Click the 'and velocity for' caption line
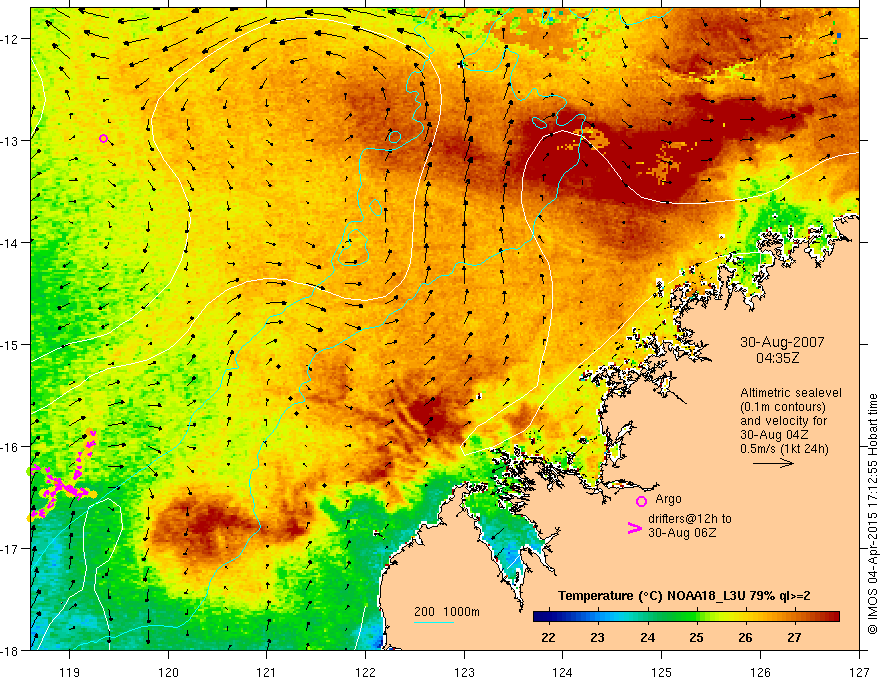The width and height of the screenshot is (880, 680). point(783,421)
